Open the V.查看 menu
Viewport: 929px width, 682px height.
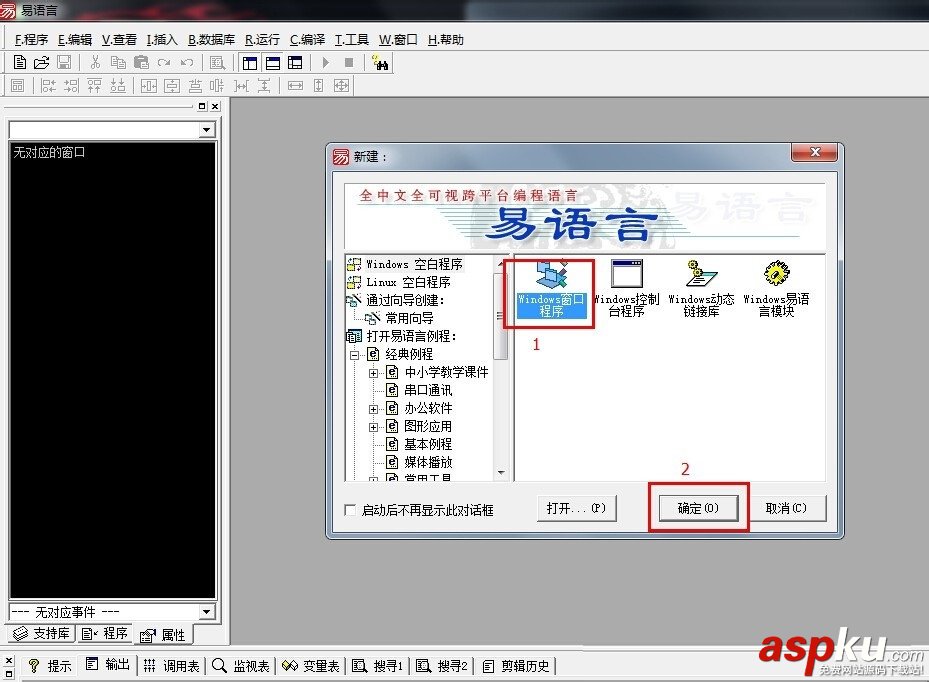click(x=119, y=40)
